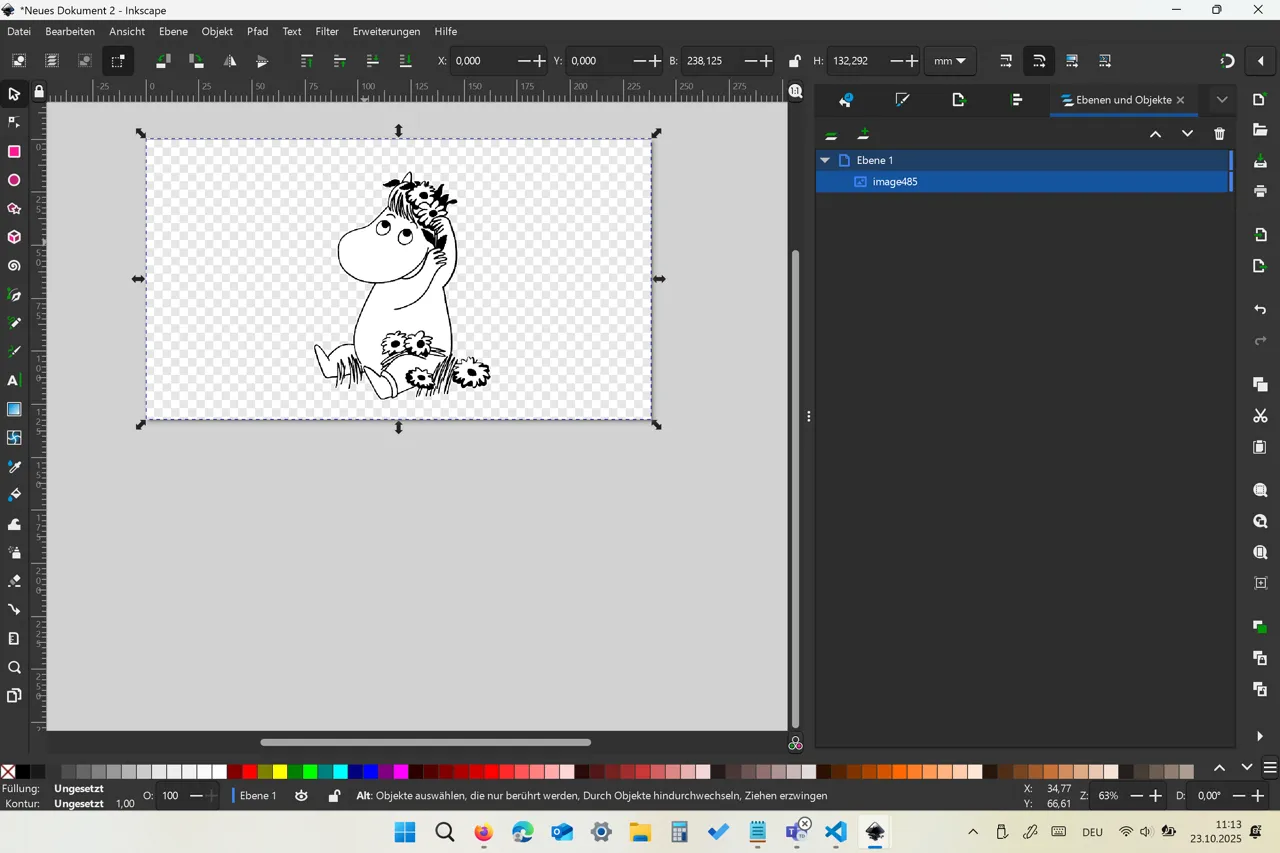Select the Paint bucket tool

[x=14, y=495]
